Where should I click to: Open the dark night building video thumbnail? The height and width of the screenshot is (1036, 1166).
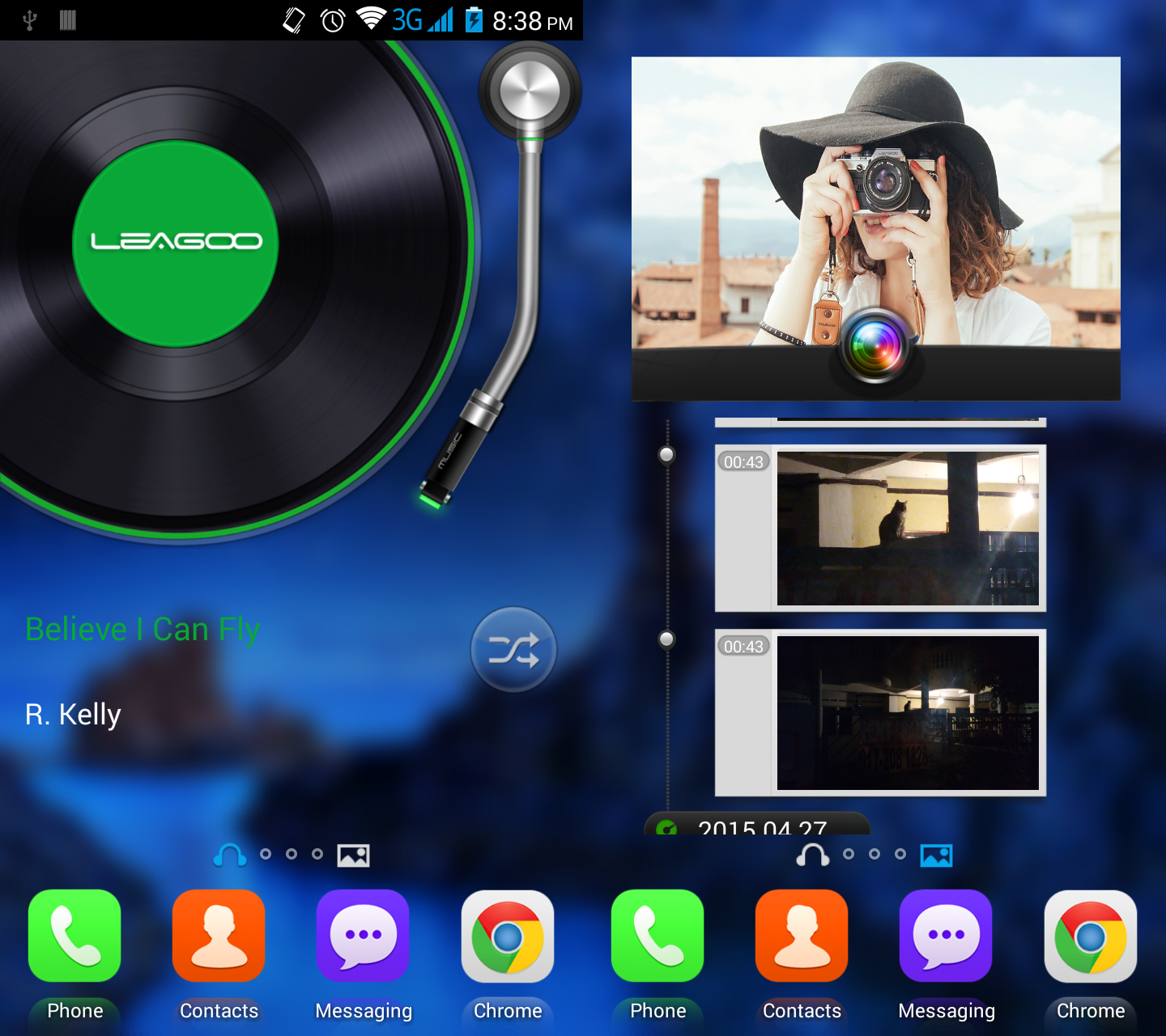(x=908, y=713)
